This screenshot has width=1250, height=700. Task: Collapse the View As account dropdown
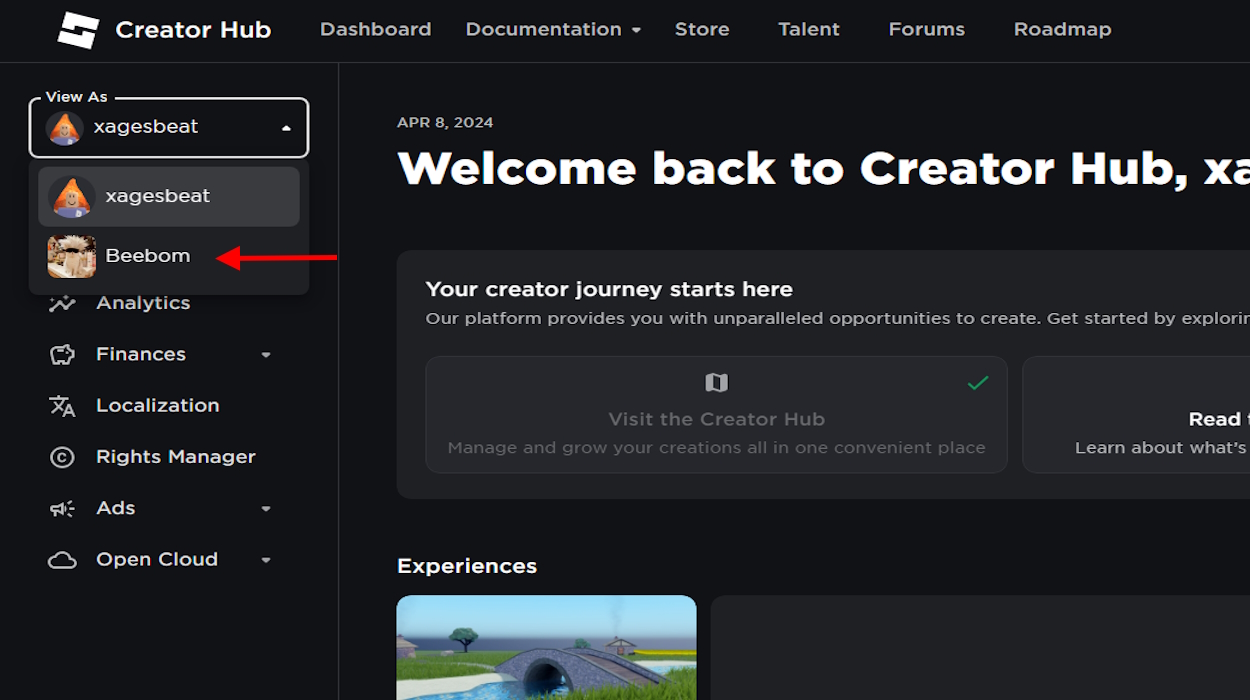click(286, 128)
